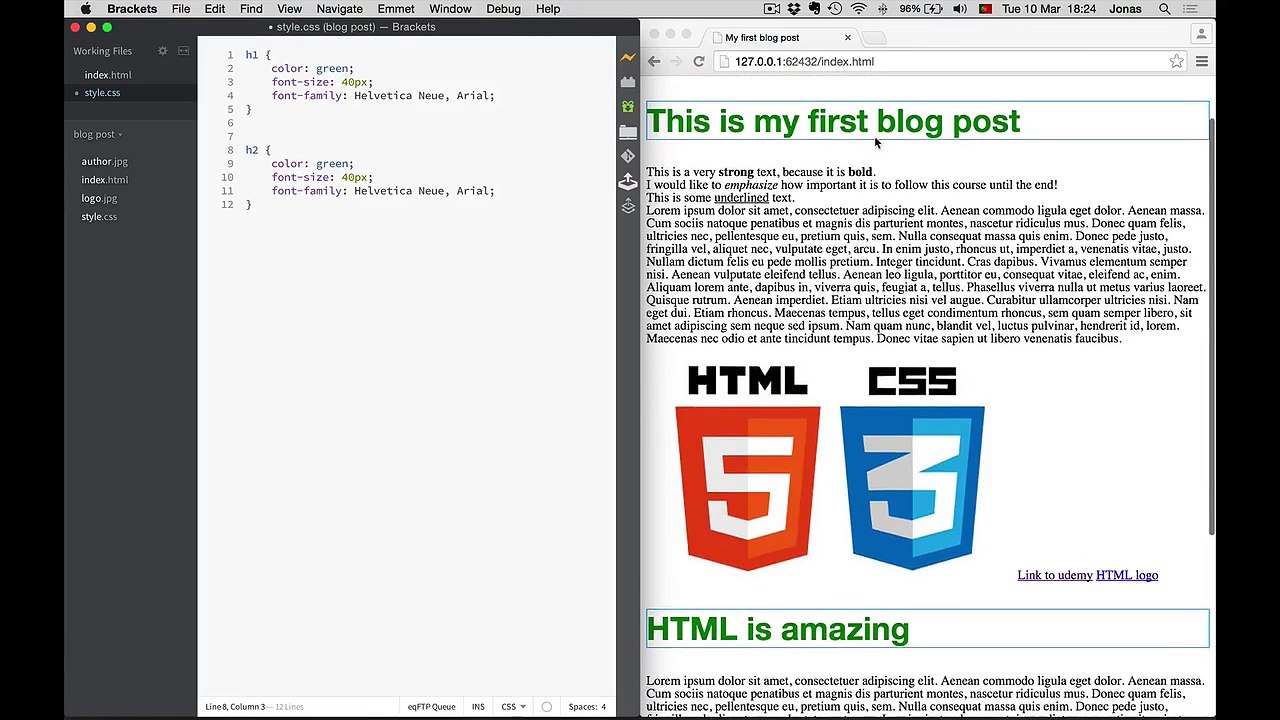Open author.jpg in the project tree

pyautogui.click(x=104, y=161)
